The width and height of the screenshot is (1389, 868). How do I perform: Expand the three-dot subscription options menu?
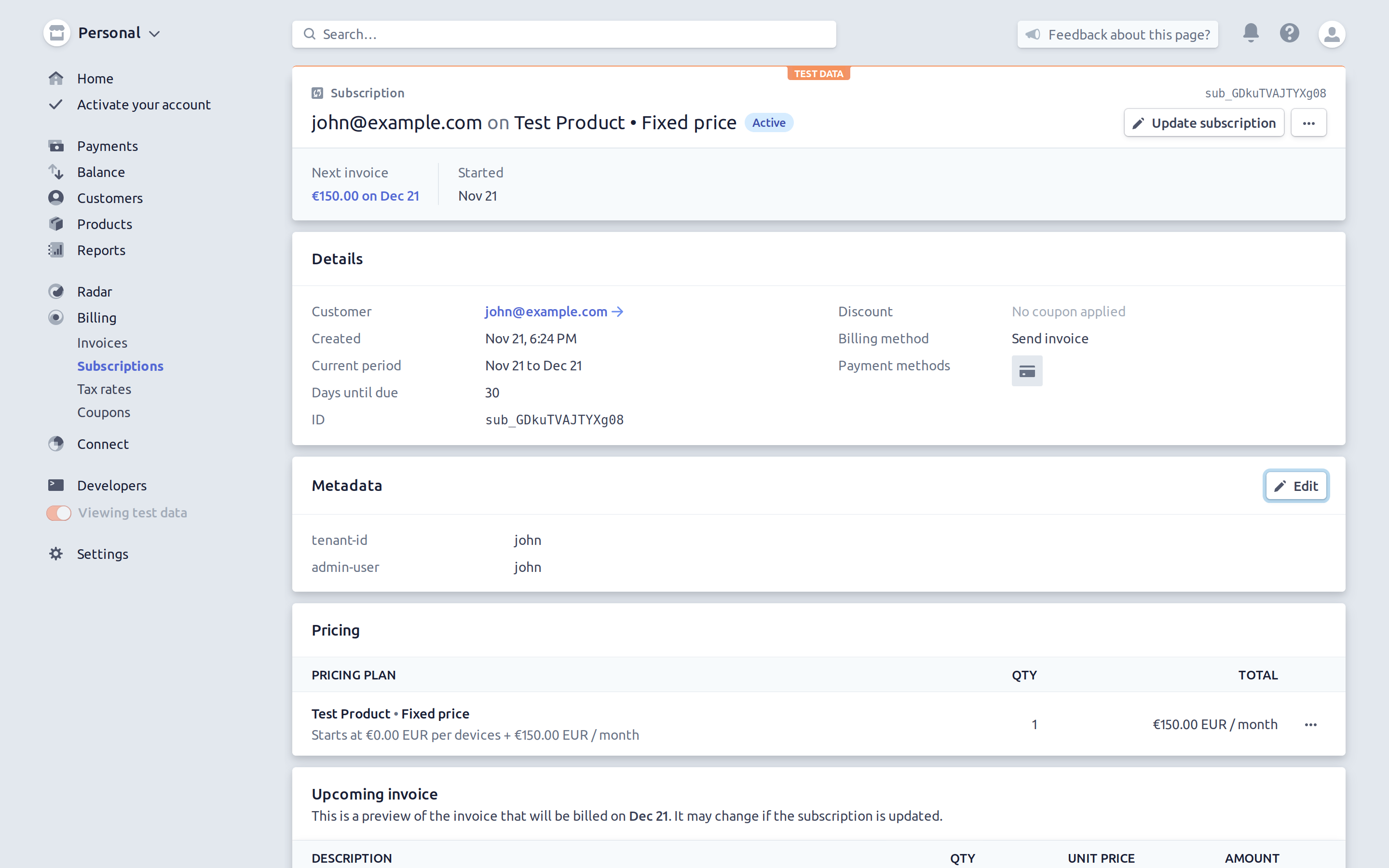[x=1310, y=123]
